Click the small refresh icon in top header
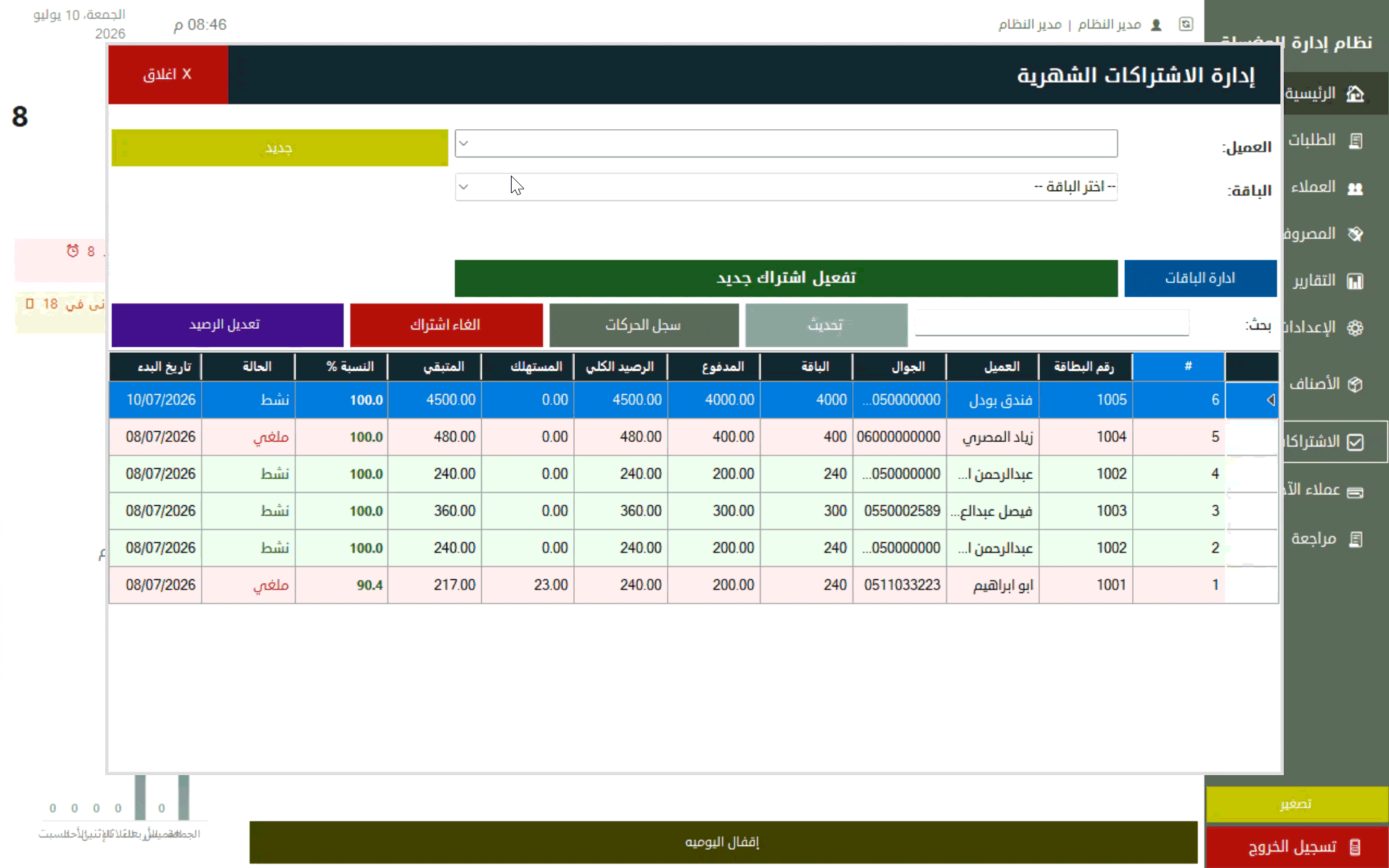1389x868 pixels. tap(1186, 24)
